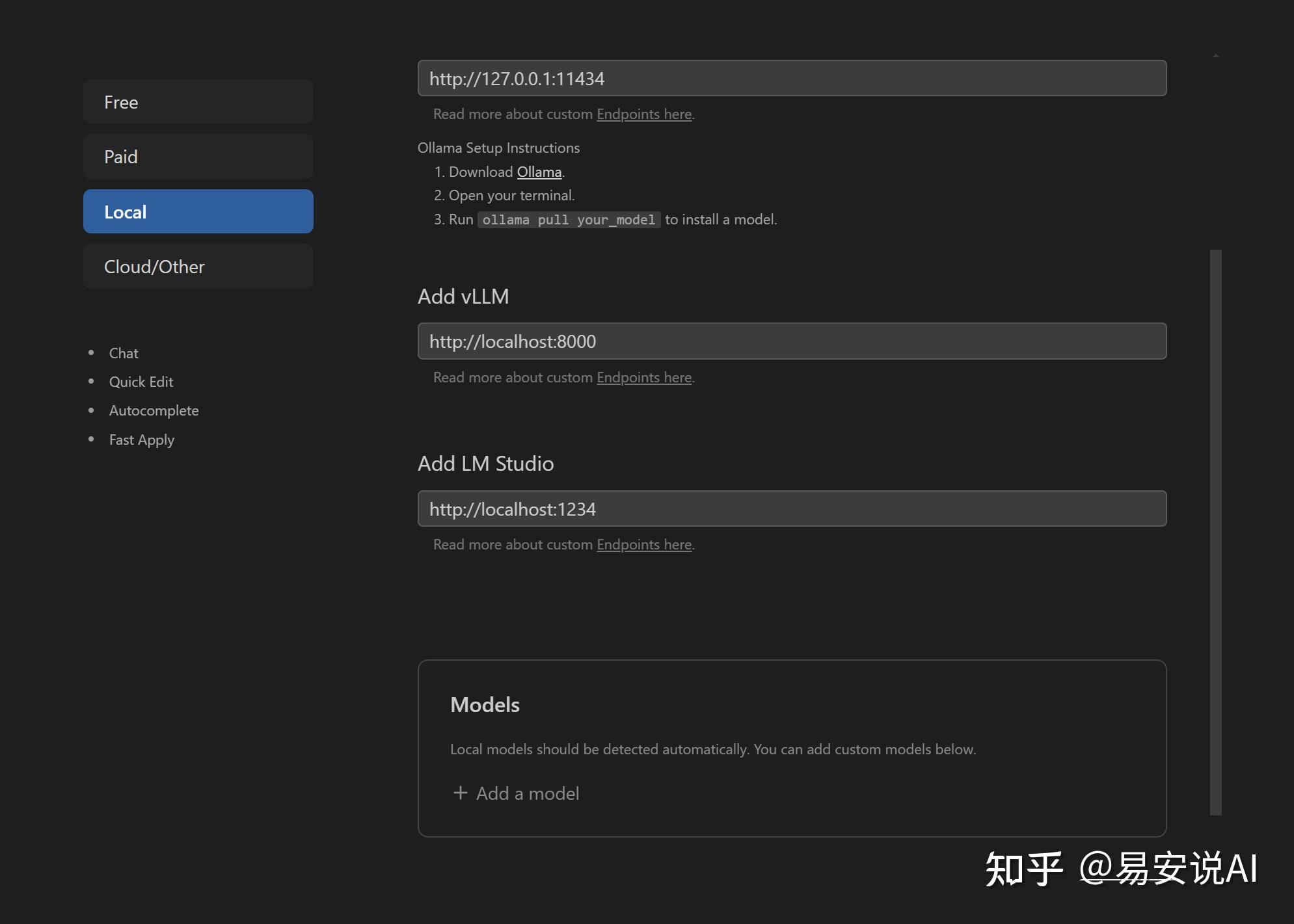Click the LM Studio endpoint field localhost:1234
1294x924 pixels.
[791, 509]
